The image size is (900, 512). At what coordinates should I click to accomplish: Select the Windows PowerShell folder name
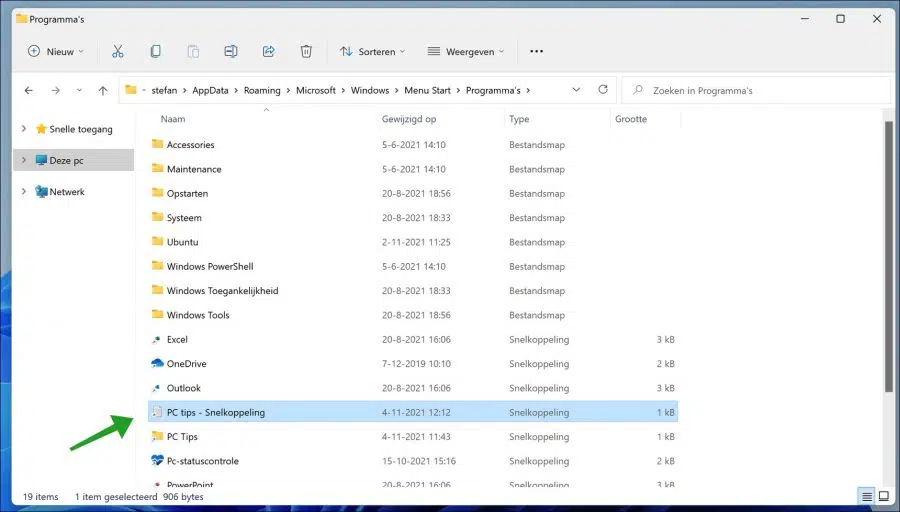point(210,266)
